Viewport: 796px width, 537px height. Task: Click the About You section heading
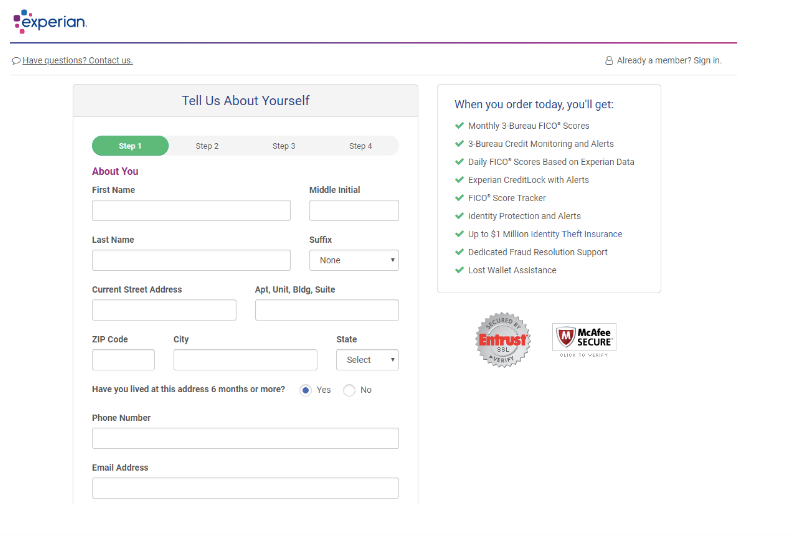pyautogui.click(x=115, y=172)
